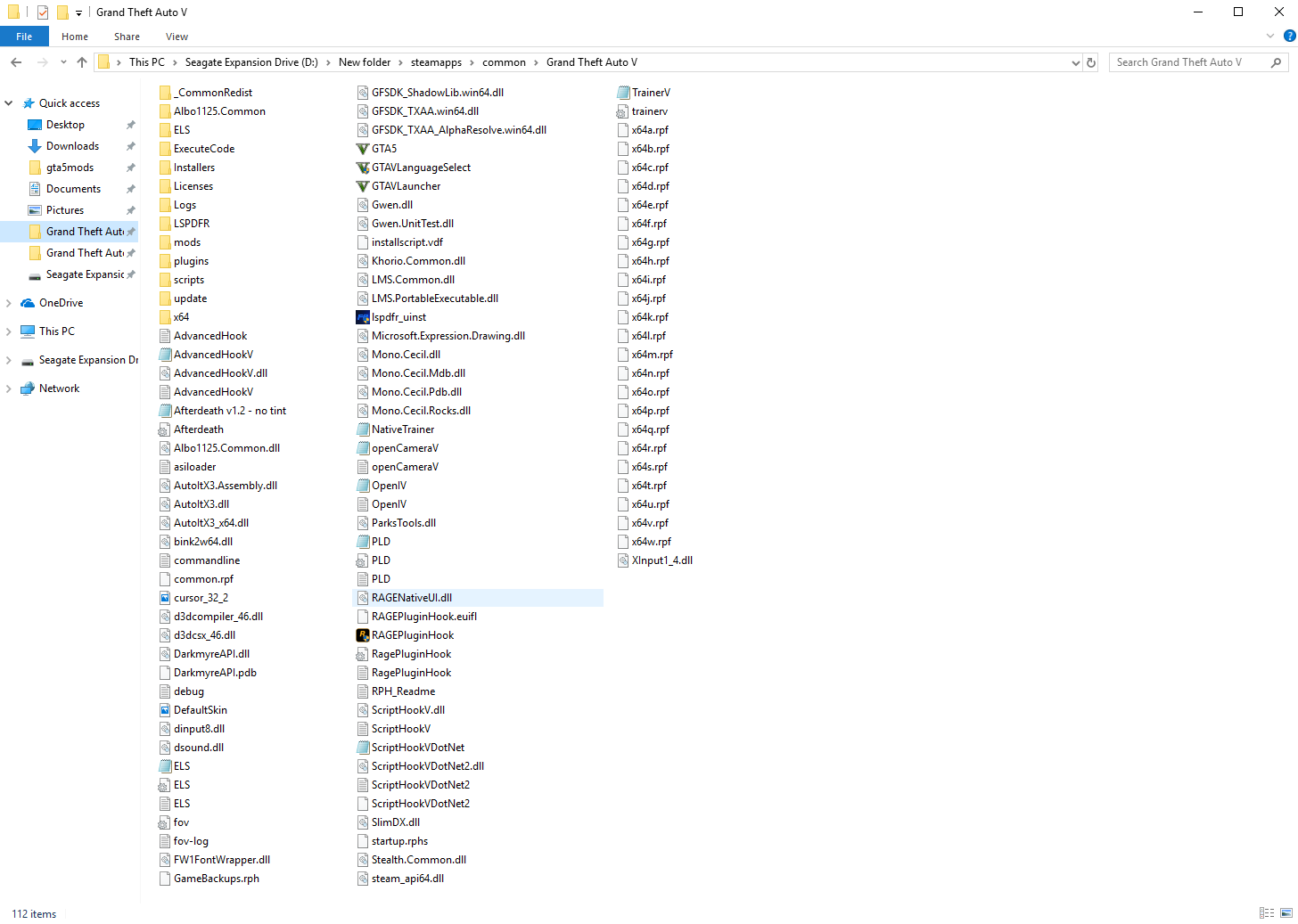Open the Help question mark icon
Viewport: 1298px width, 924px height.
[x=1289, y=37]
